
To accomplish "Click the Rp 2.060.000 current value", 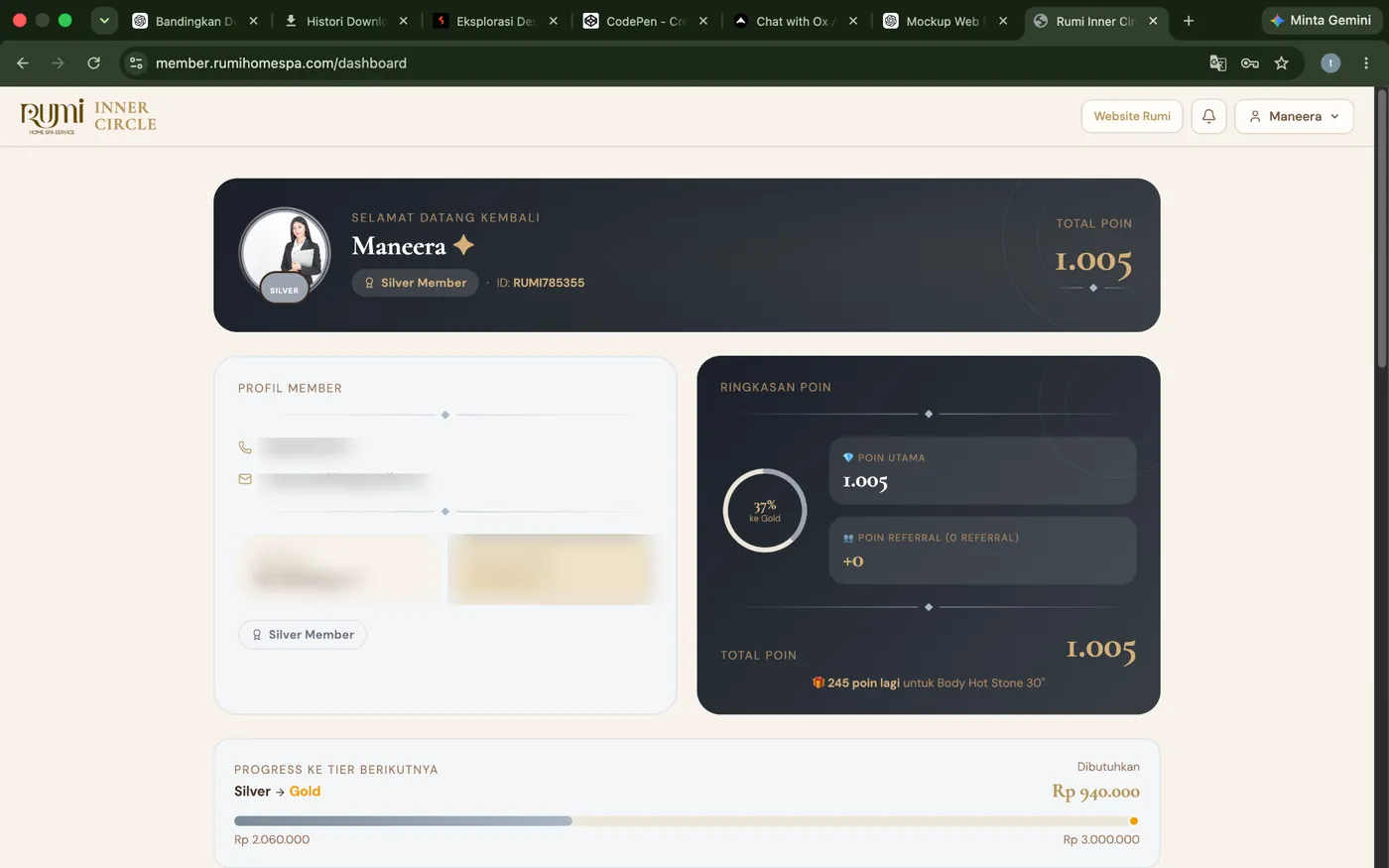I will 272,839.
